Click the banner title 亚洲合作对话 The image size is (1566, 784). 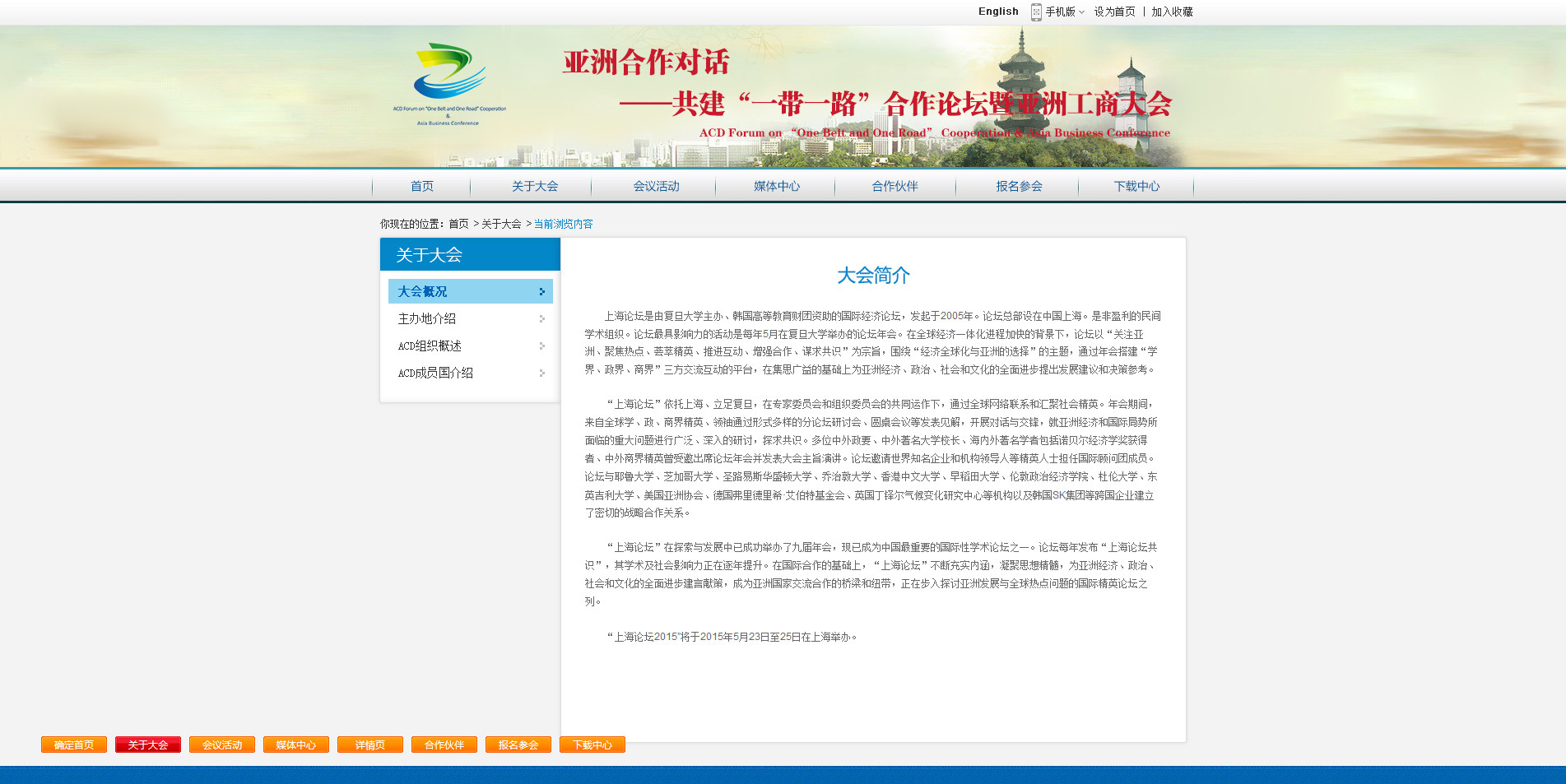click(x=646, y=62)
